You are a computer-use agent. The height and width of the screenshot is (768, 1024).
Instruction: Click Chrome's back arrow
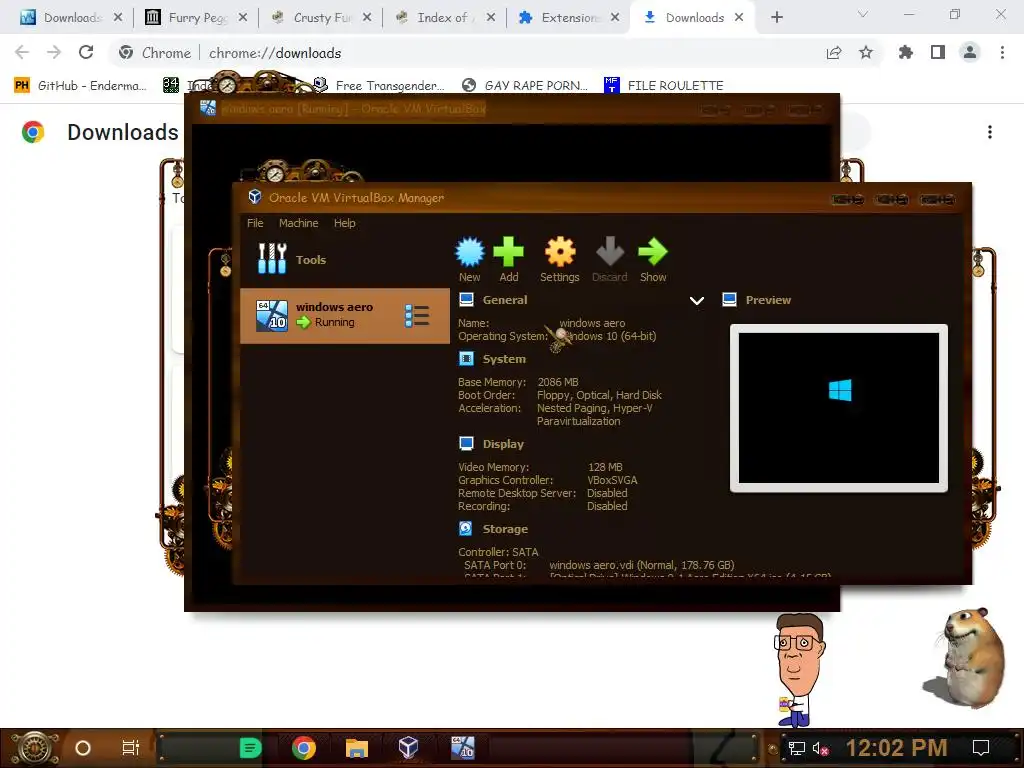tap(22, 52)
